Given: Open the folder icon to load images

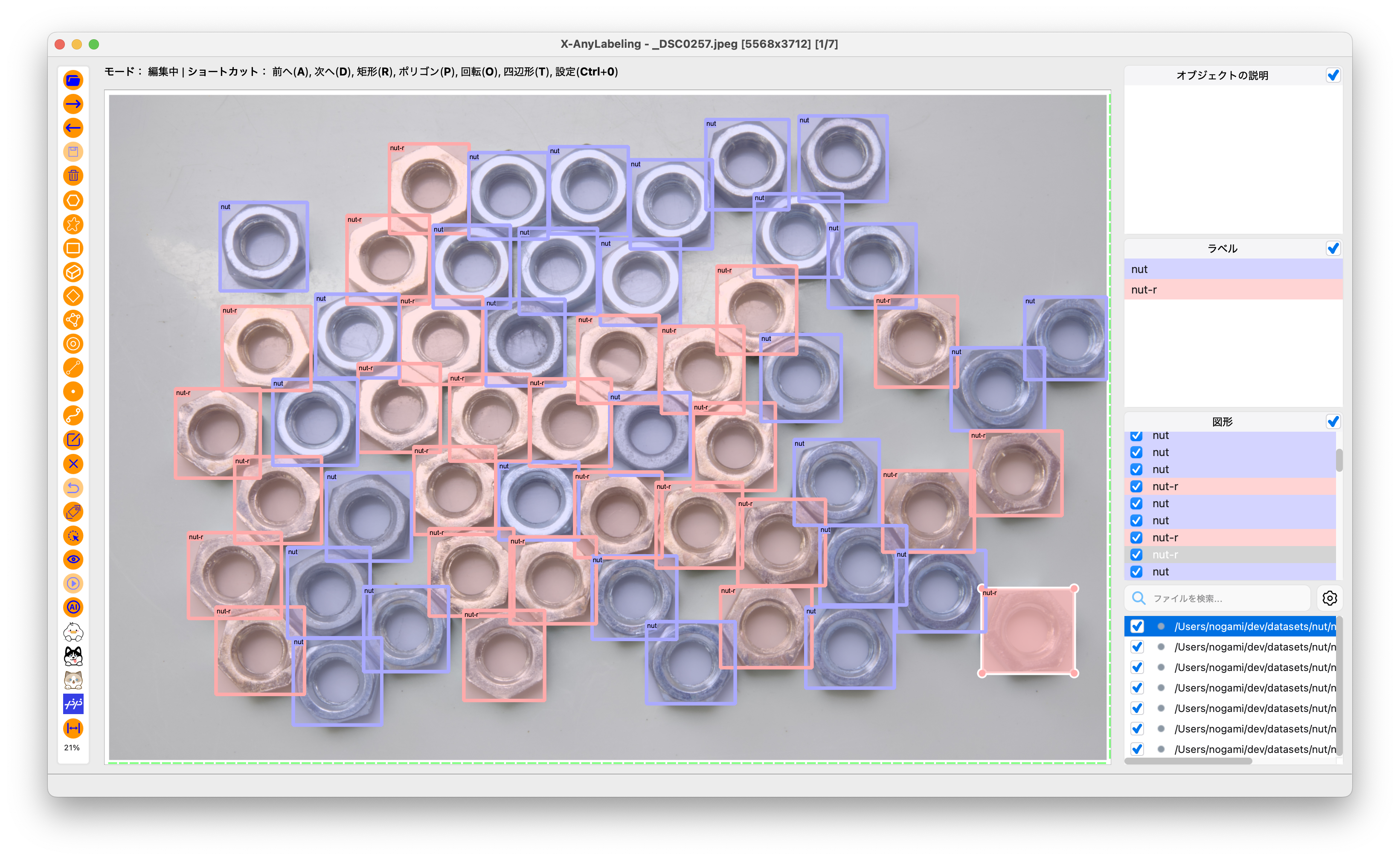Looking at the screenshot, I should click(x=73, y=80).
